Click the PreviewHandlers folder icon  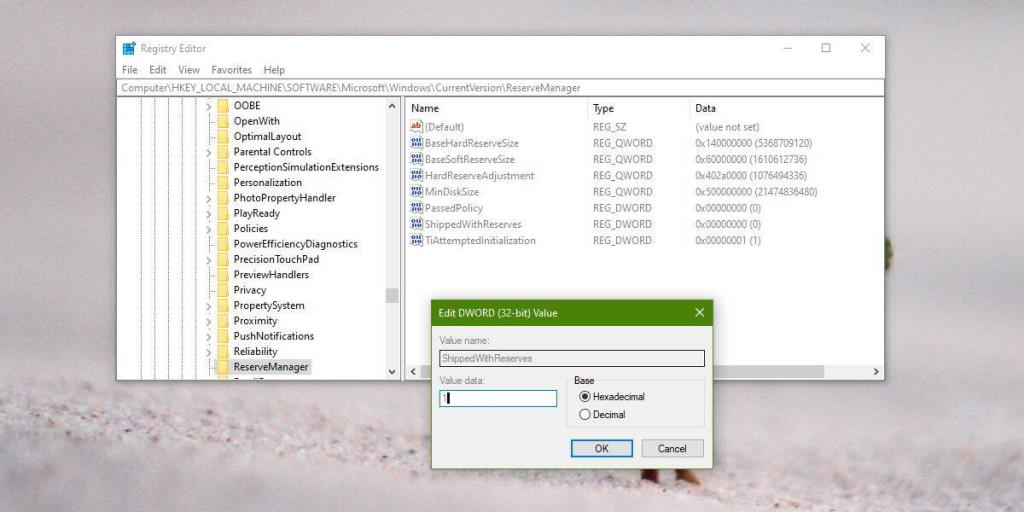point(223,274)
